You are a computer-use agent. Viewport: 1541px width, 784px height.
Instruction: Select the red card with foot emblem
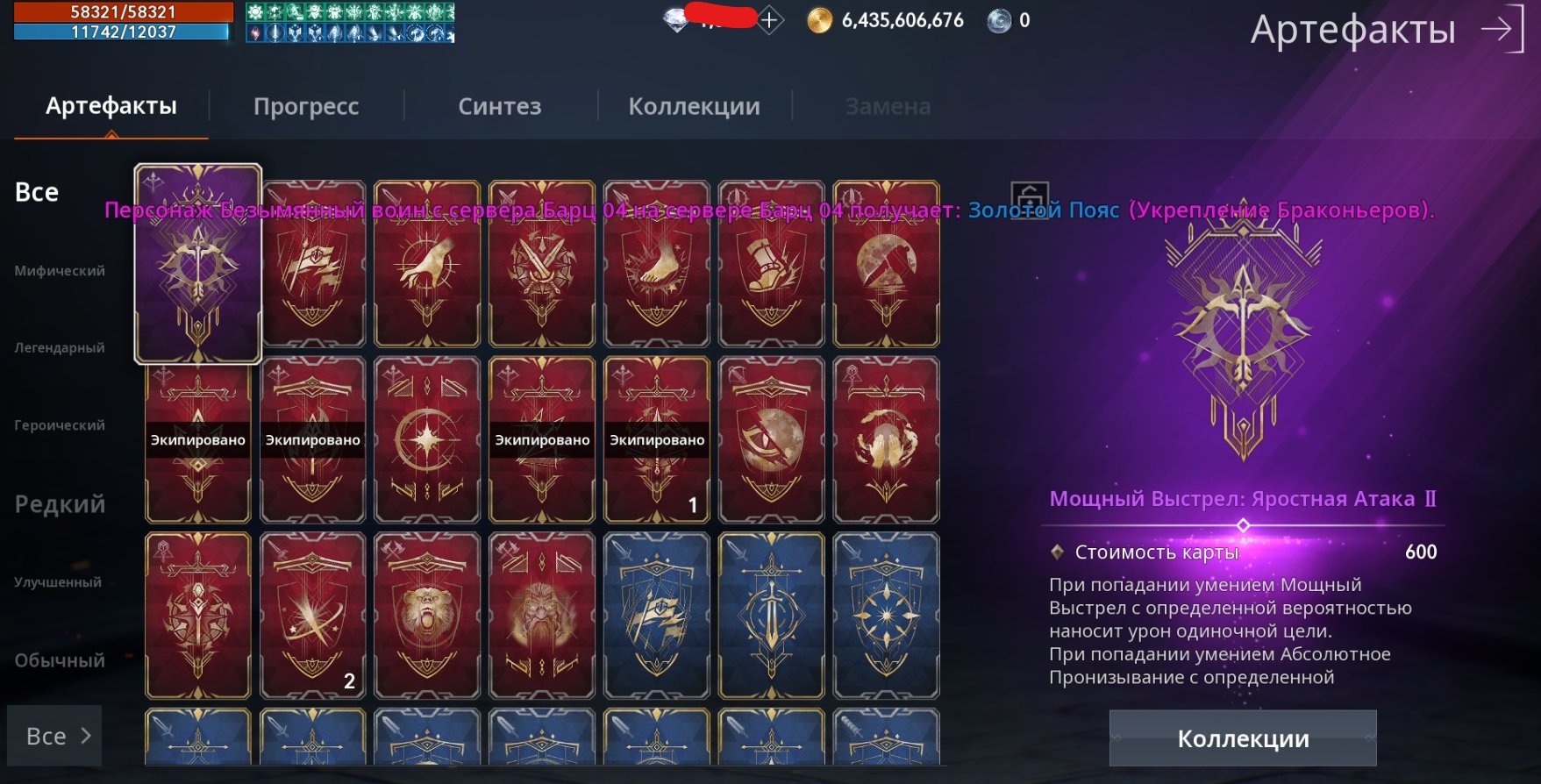pos(657,264)
